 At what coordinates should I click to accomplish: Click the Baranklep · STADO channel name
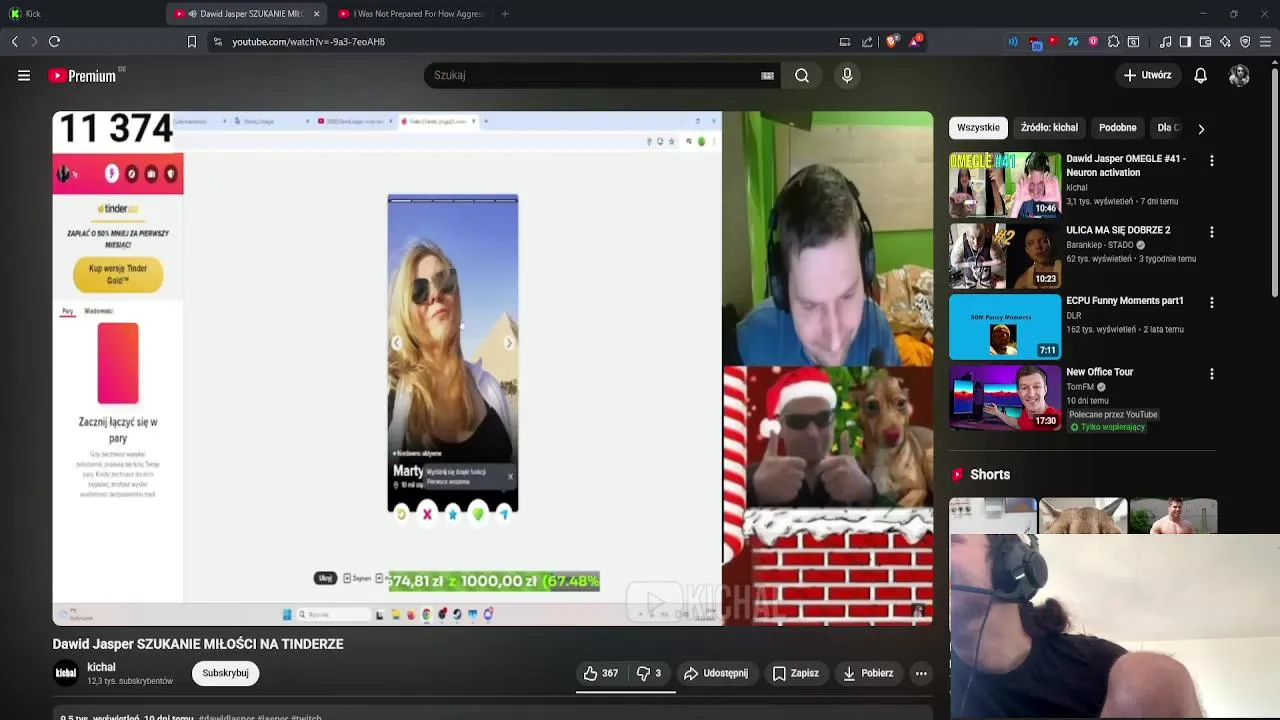1099,245
